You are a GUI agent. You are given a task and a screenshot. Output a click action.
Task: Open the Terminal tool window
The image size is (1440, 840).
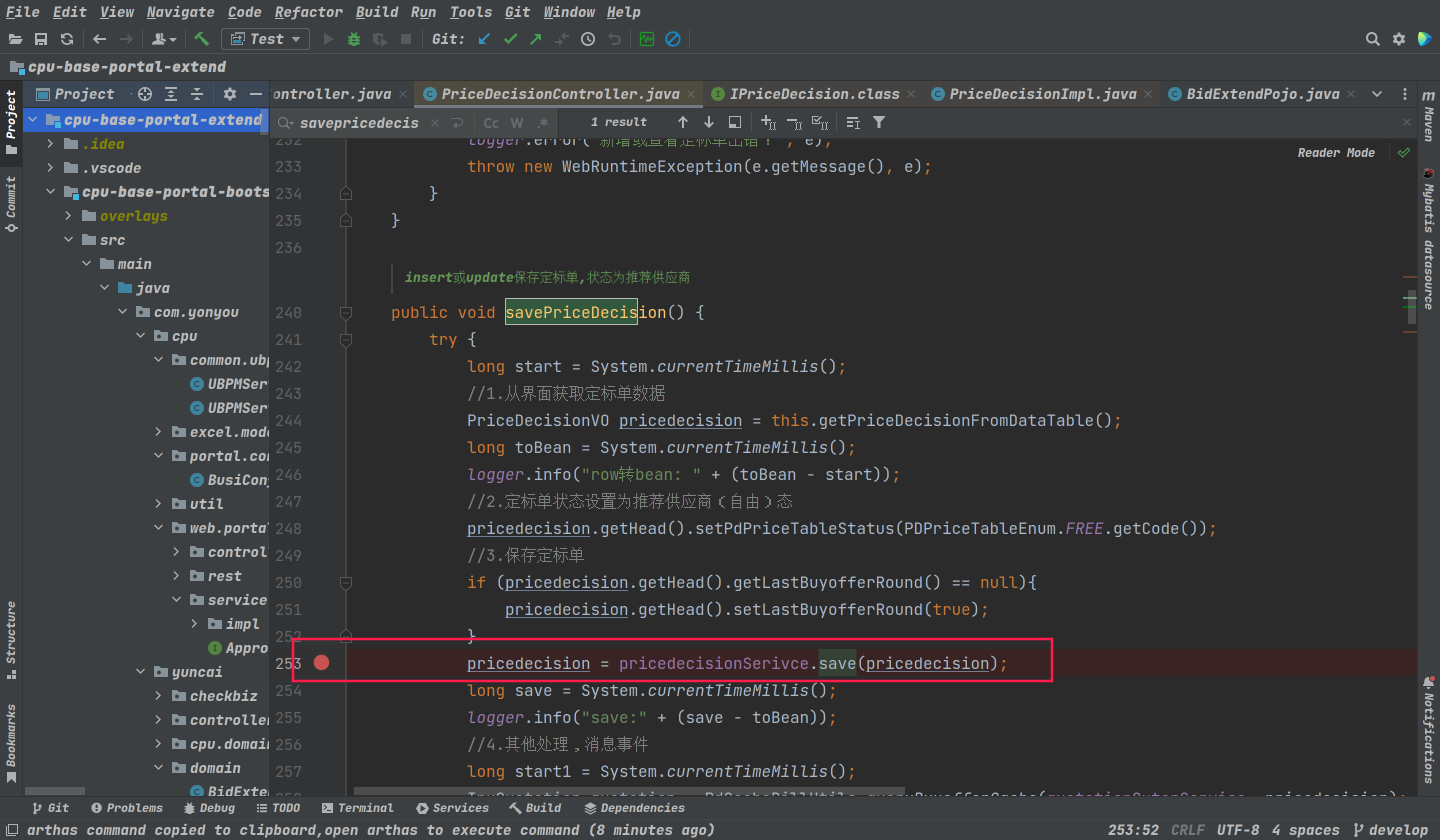[x=357, y=807]
